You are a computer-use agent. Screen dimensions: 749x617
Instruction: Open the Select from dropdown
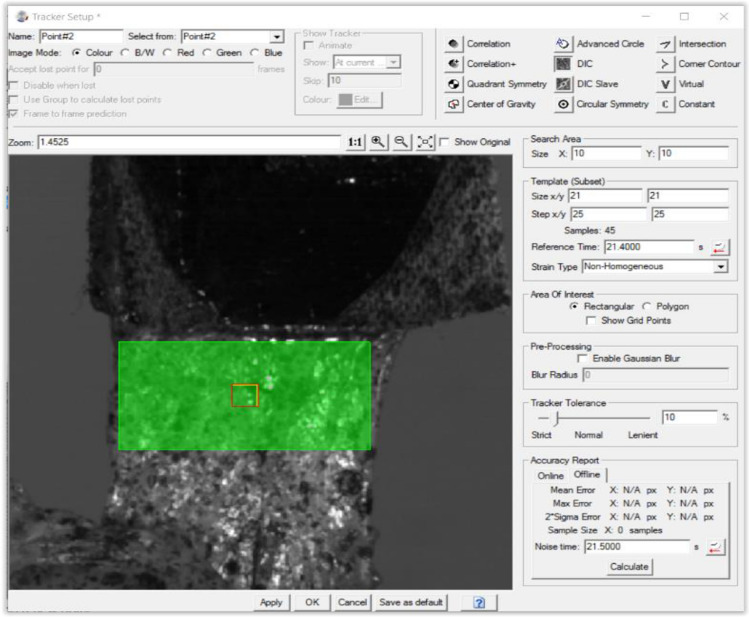coord(277,37)
